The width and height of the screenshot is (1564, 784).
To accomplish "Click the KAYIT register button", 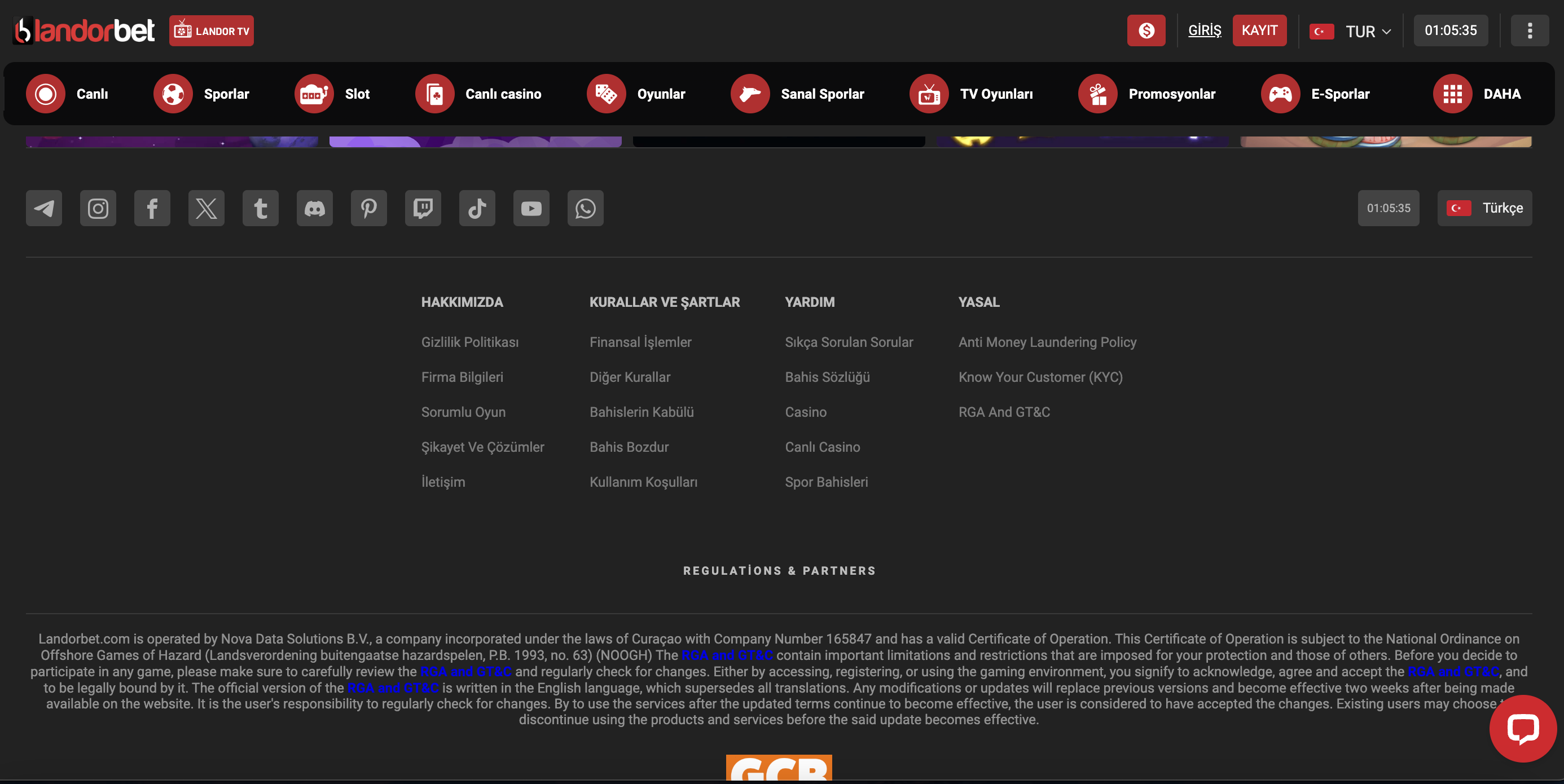I will [x=1259, y=30].
